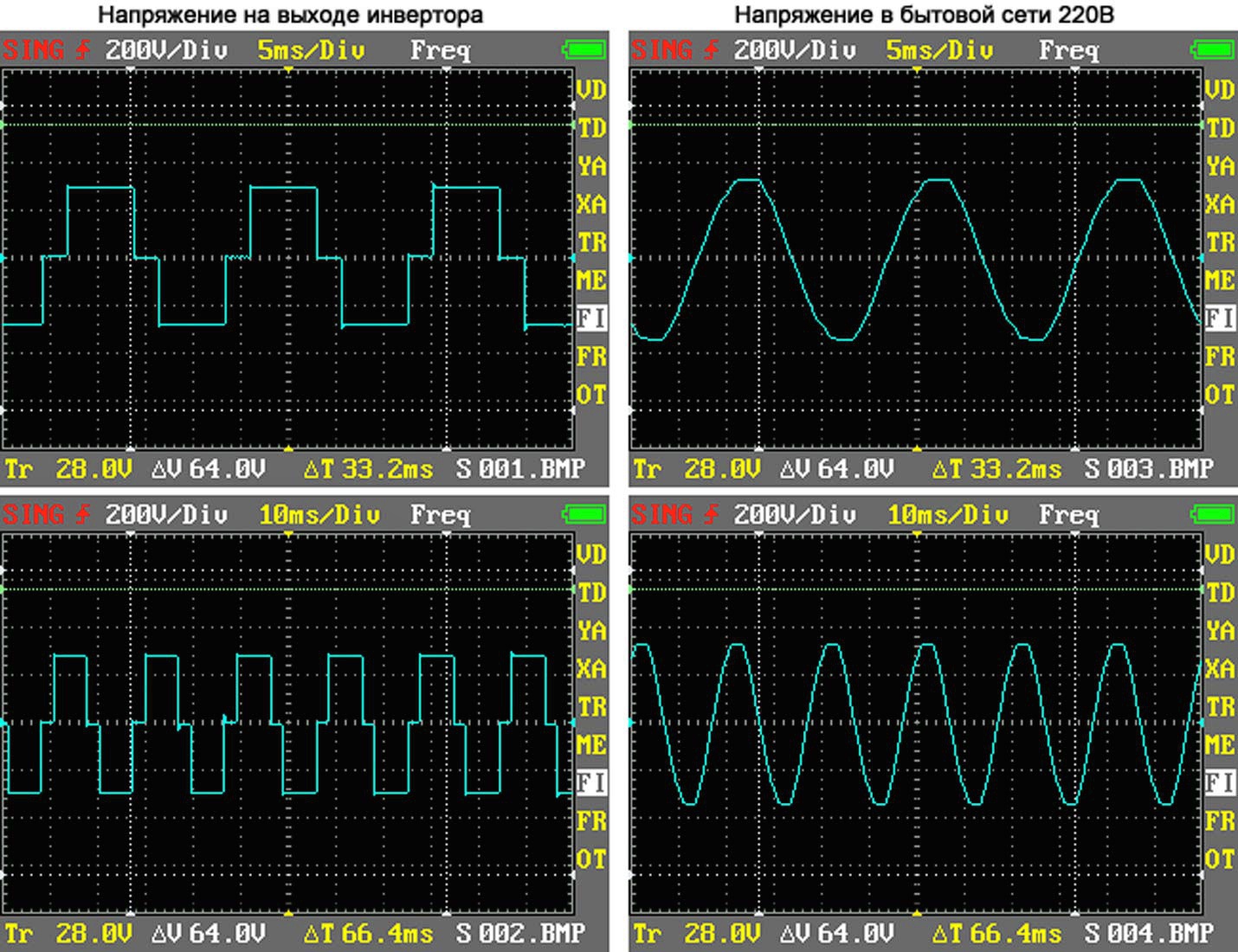Click highlighted FI item in the 001.BMP scope screen
The width and height of the screenshot is (1238, 952).
(x=591, y=318)
